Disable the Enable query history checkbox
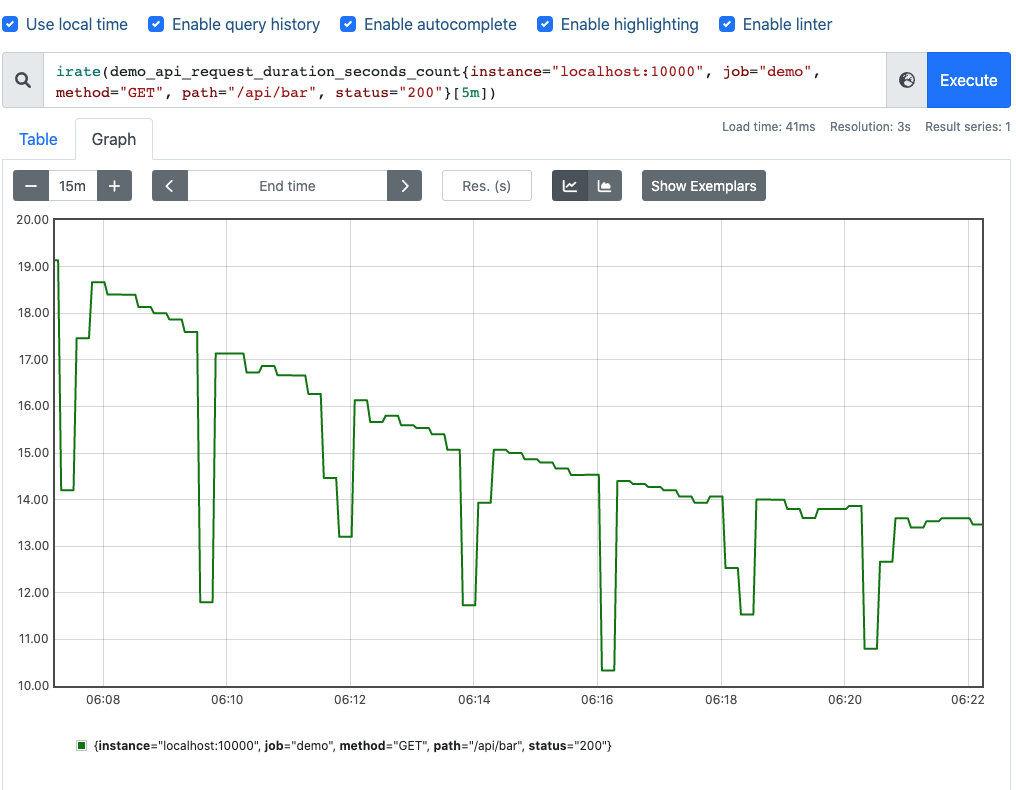Image resolution: width=1016 pixels, height=790 pixels. (x=156, y=24)
